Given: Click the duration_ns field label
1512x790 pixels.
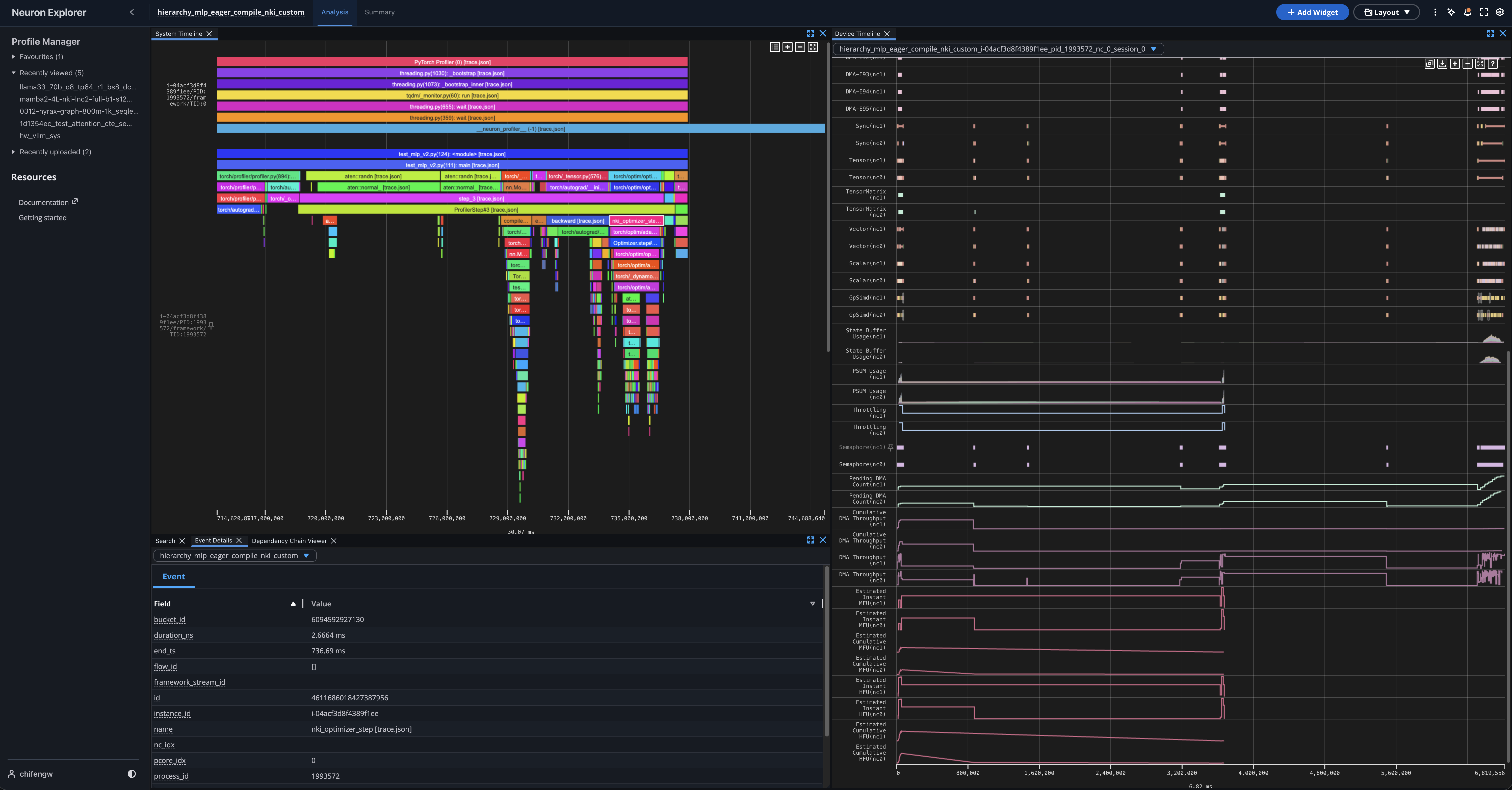Looking at the screenshot, I should coord(173,635).
